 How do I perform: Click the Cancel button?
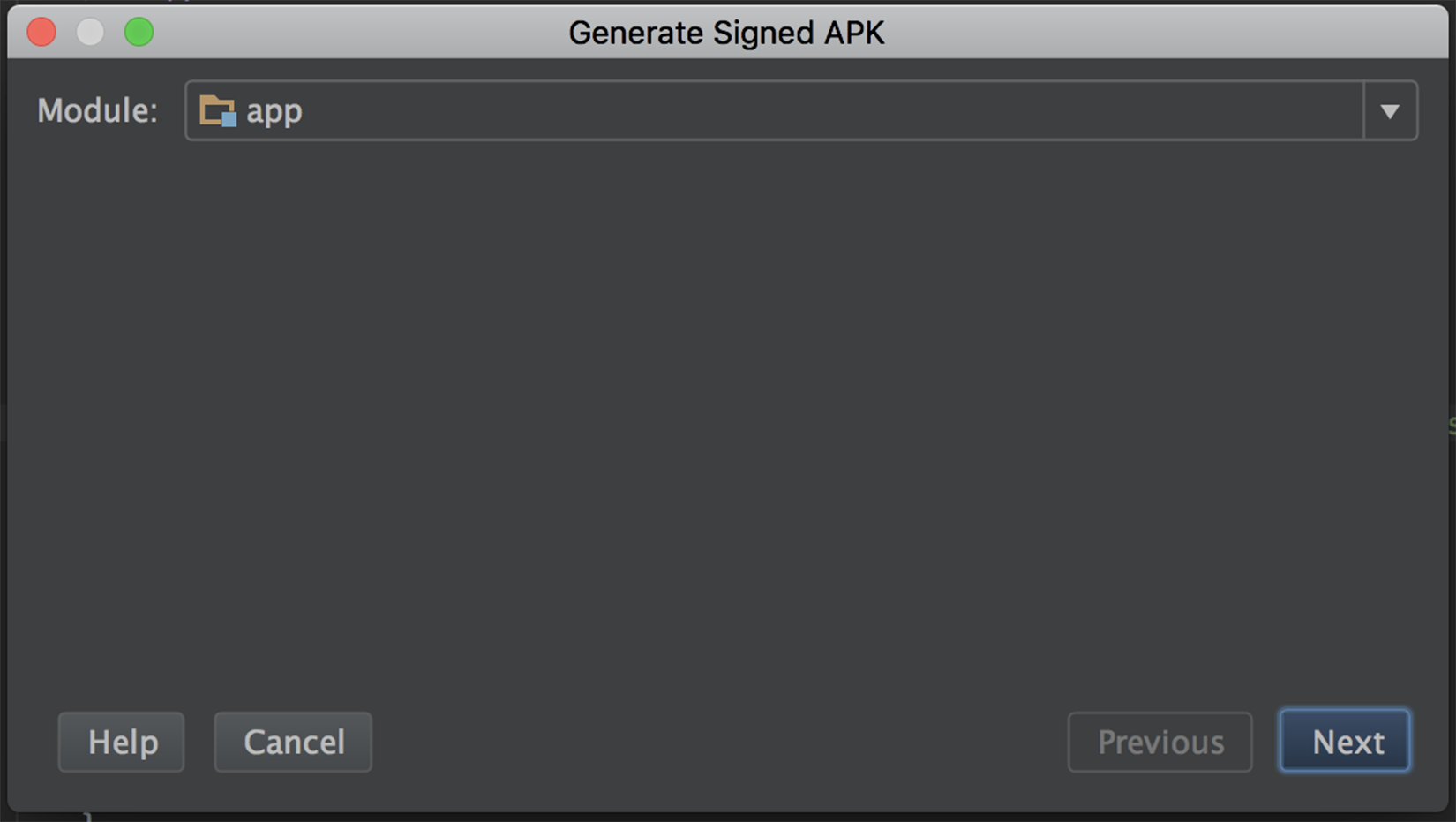tap(293, 742)
